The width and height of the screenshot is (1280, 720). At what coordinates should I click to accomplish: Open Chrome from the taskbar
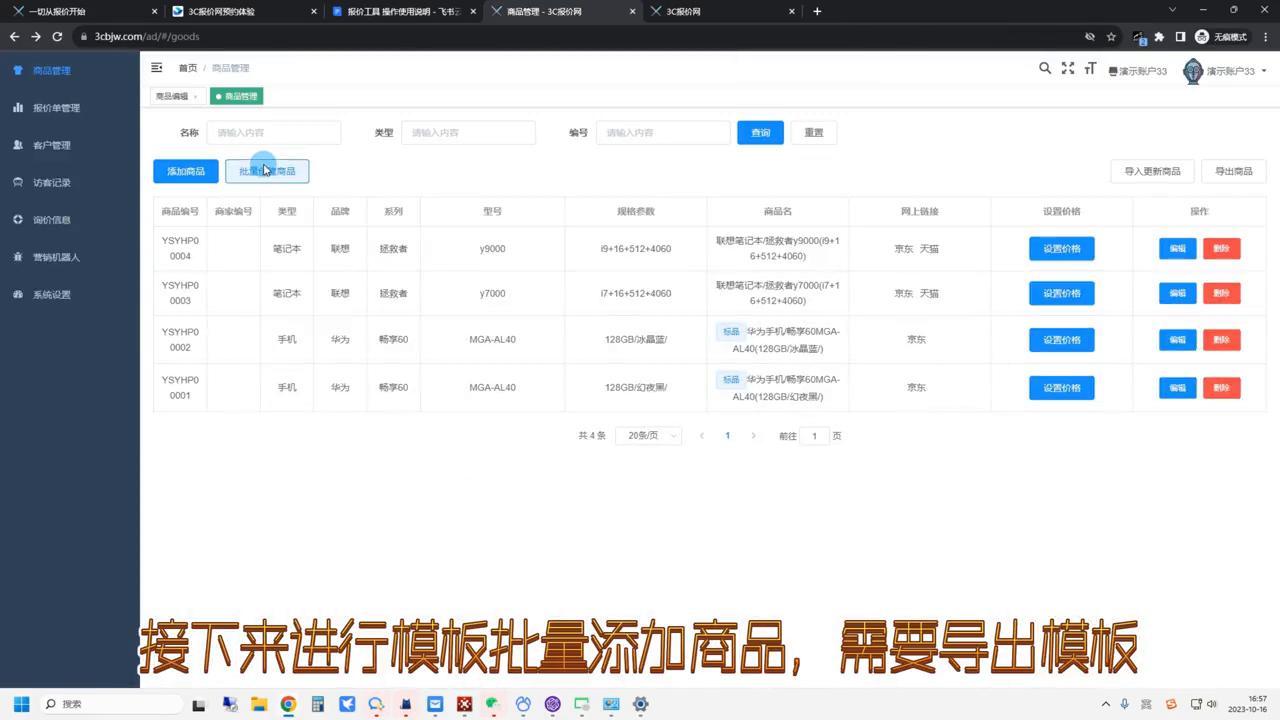click(x=288, y=704)
